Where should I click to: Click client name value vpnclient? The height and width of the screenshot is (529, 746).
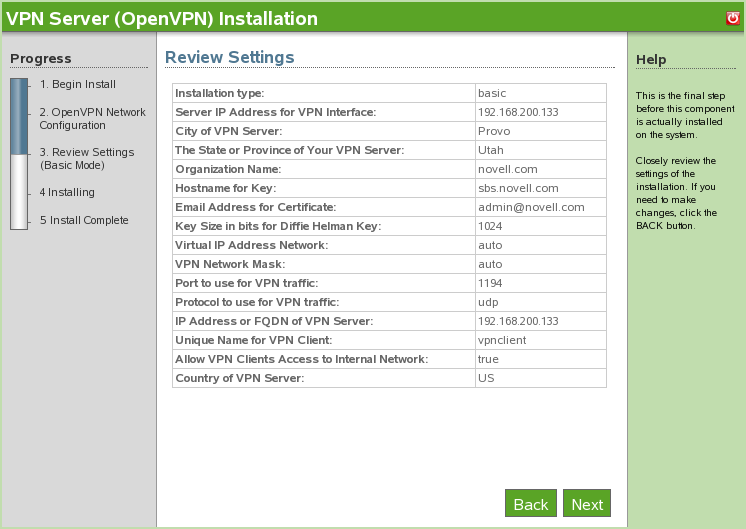502,341
